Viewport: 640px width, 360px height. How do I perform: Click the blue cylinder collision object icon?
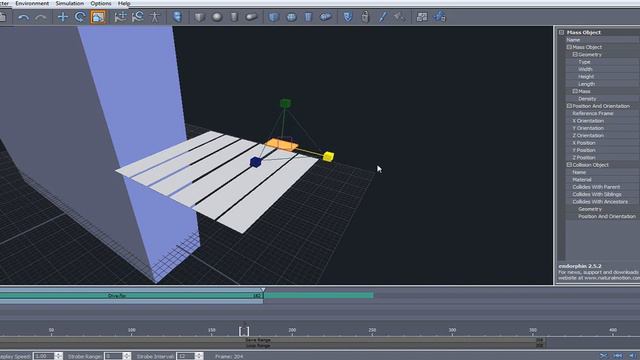308,17
